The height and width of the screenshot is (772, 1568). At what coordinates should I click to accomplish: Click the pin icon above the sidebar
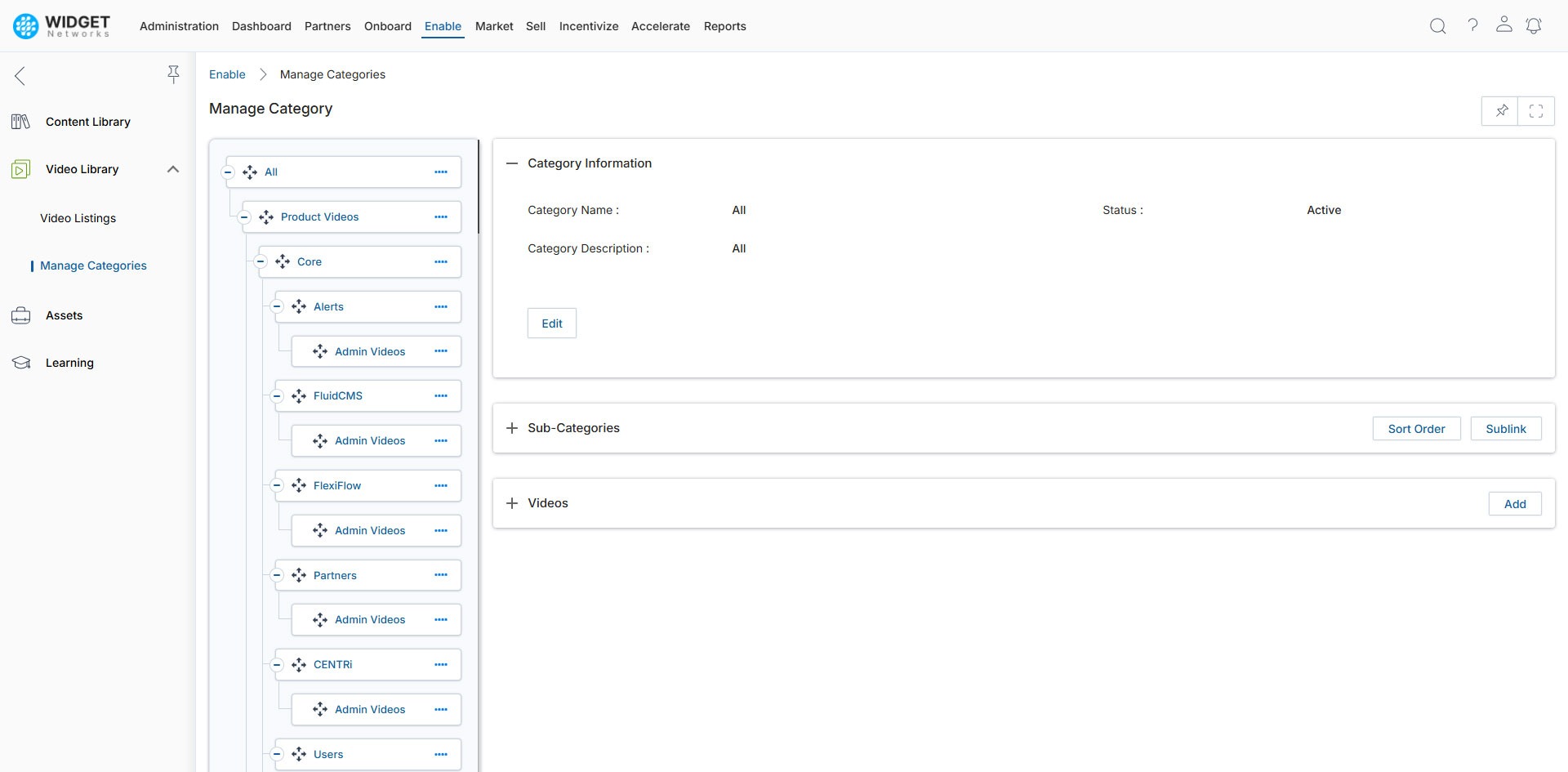174,74
